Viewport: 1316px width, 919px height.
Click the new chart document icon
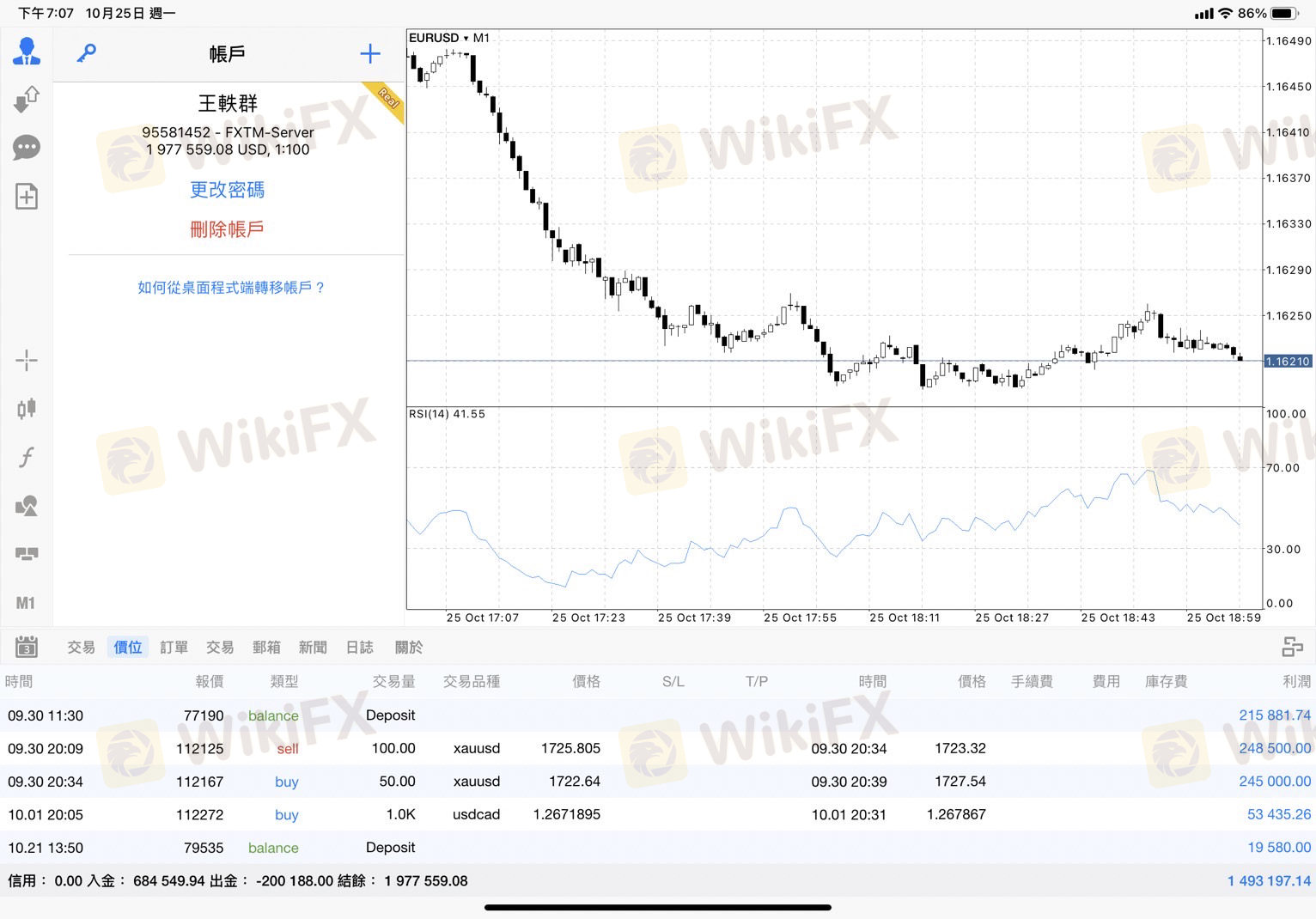[27, 197]
